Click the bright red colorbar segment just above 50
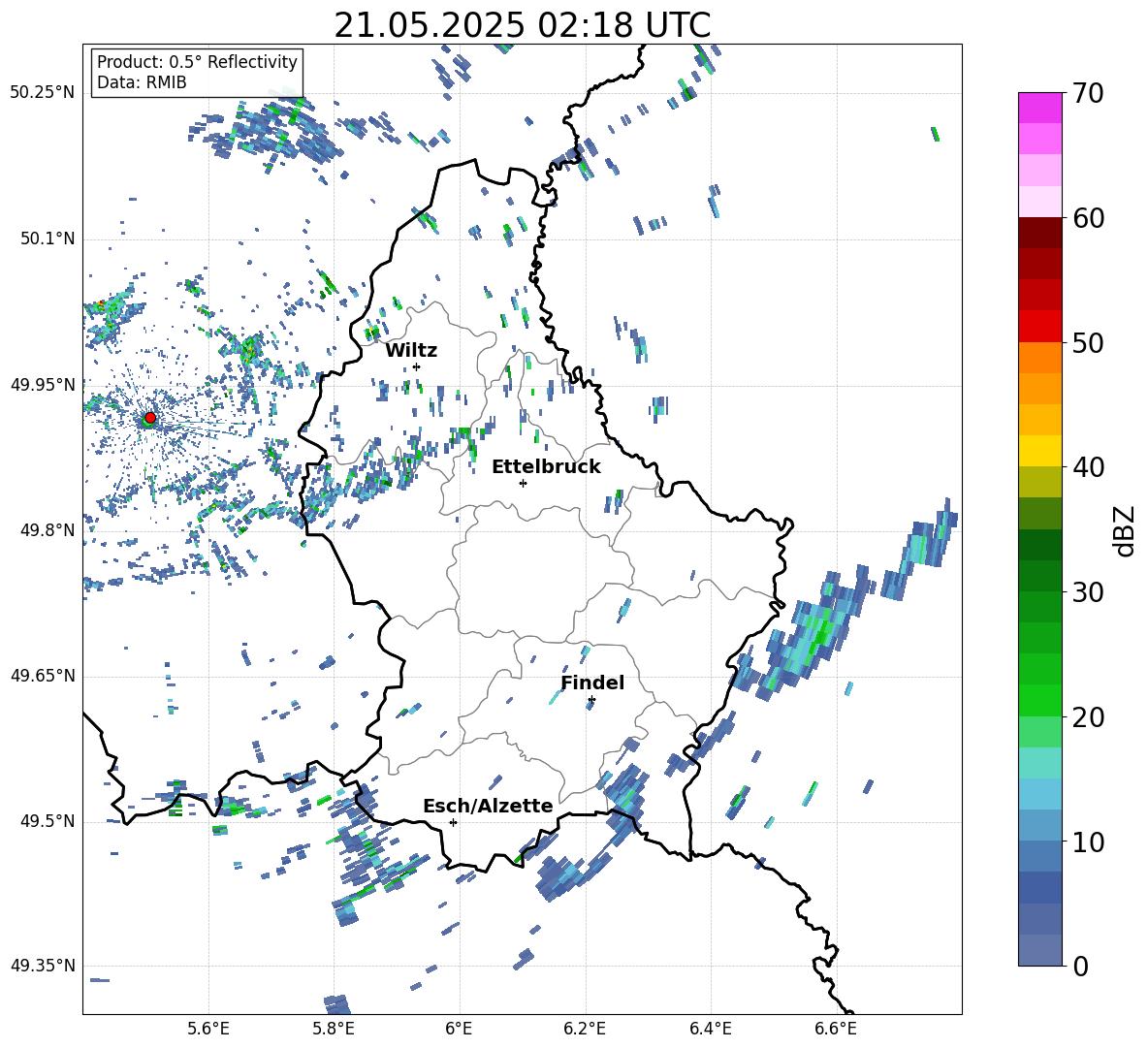1148x1048 pixels. (x=1039, y=327)
